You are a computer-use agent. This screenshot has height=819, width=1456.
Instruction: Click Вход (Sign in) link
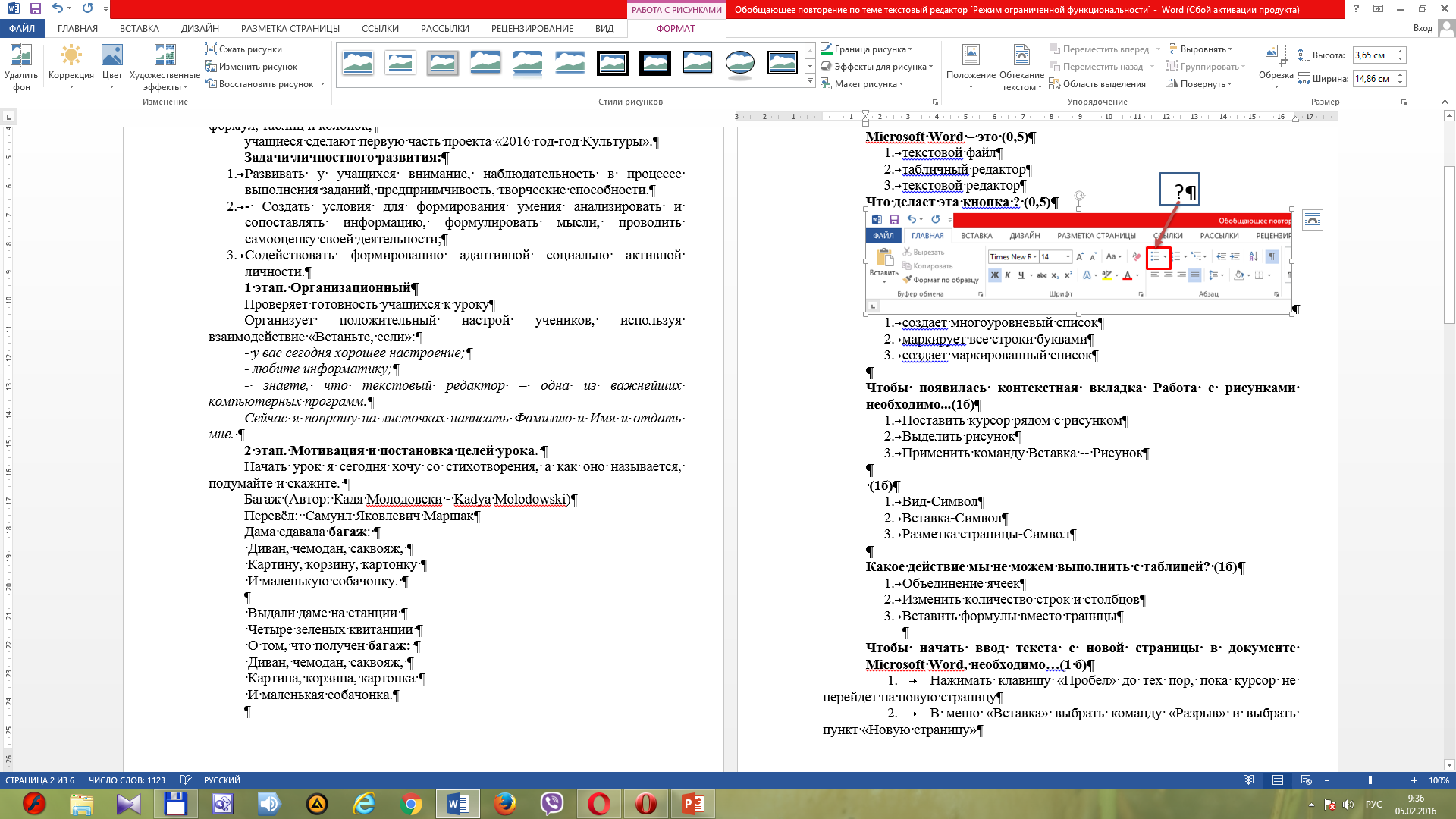coord(1423,28)
